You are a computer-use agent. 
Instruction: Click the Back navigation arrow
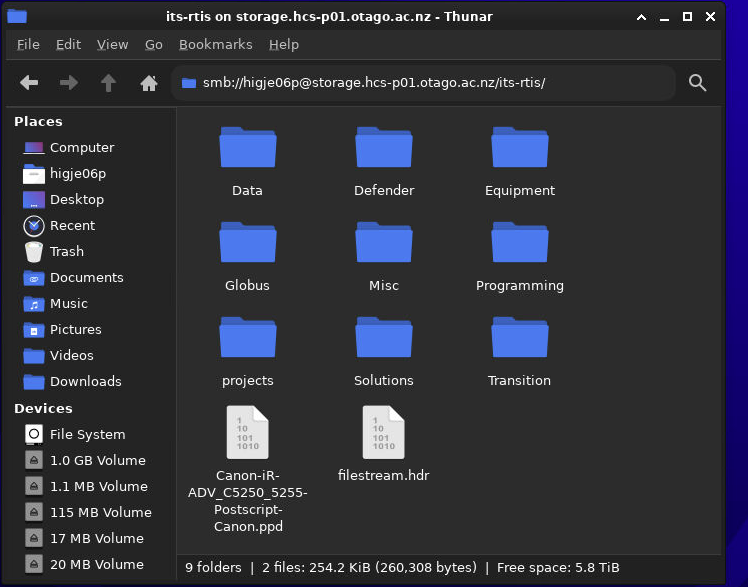[x=29, y=83]
